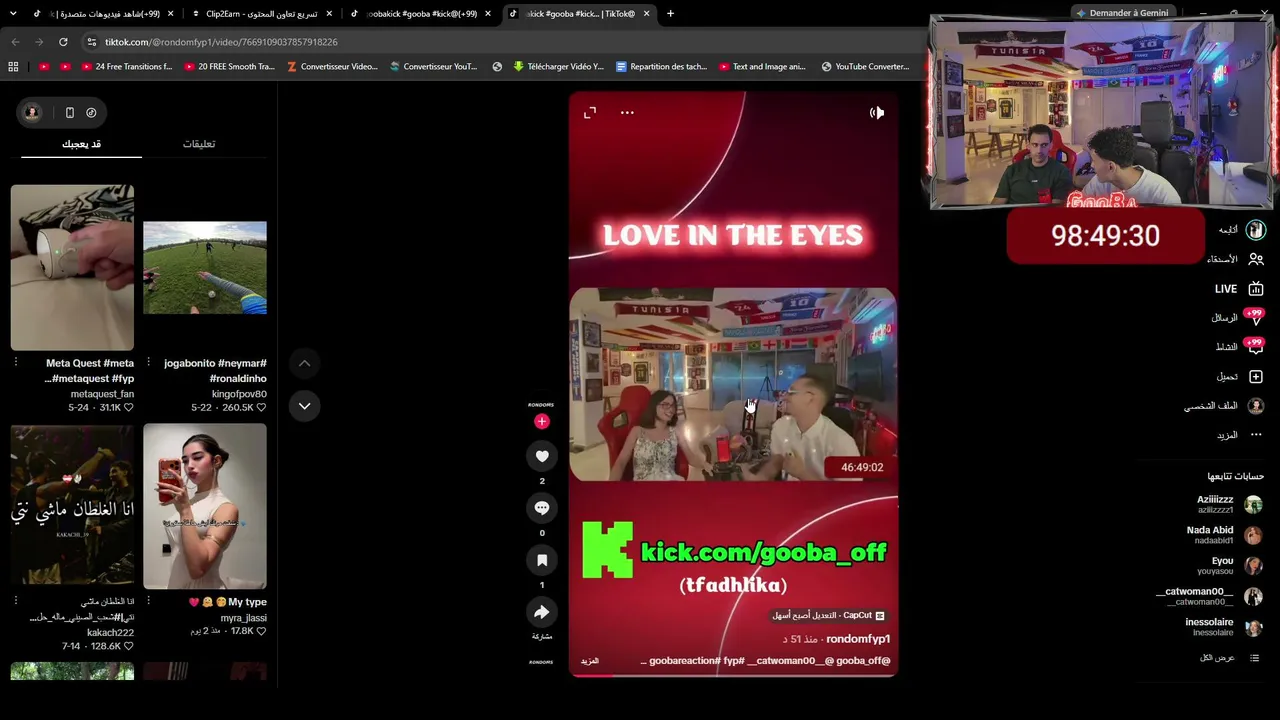Open the __catwoman00__ followed account
1280x720 pixels.
coord(1210,596)
